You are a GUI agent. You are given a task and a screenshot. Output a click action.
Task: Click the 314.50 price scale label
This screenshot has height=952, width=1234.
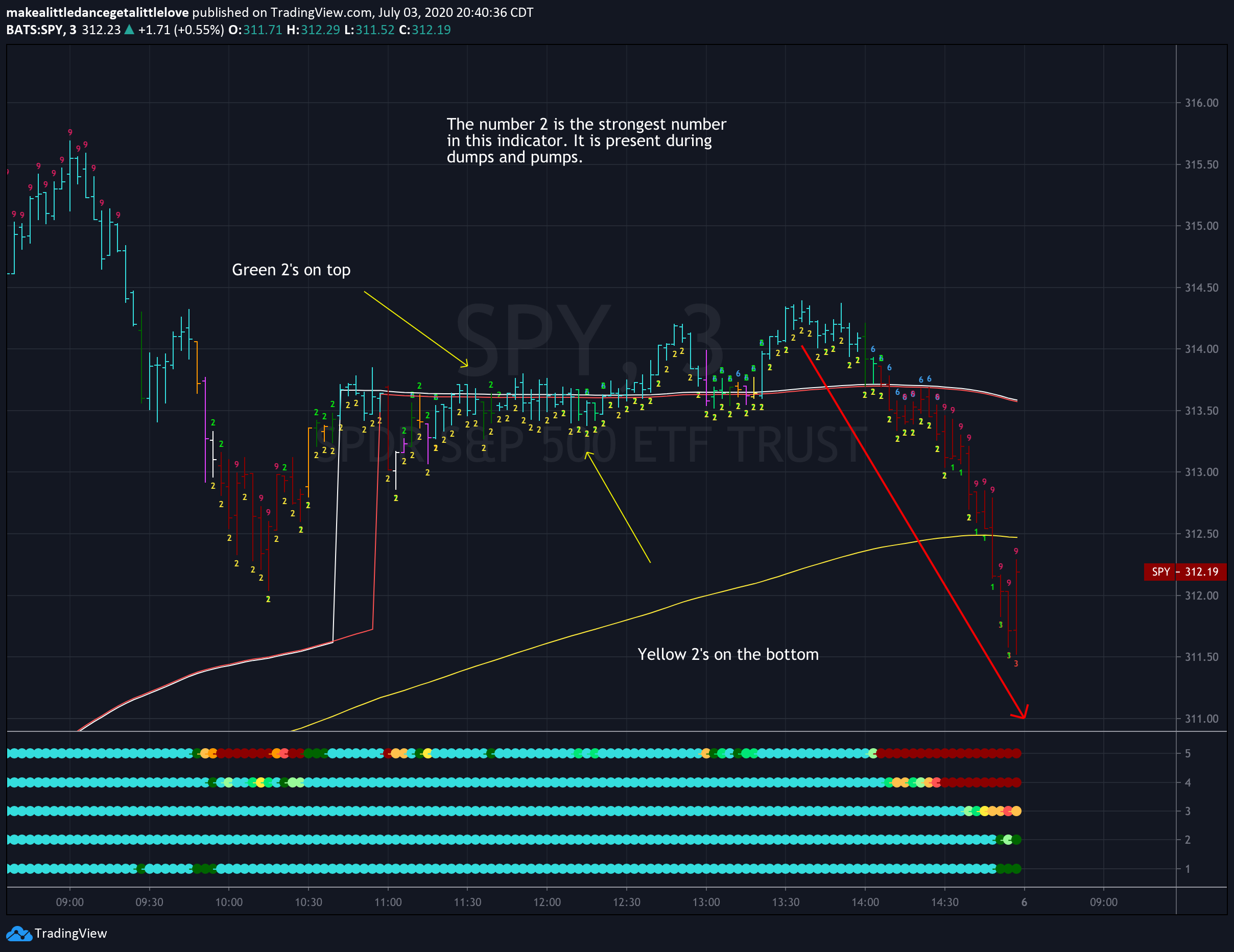point(1201,288)
